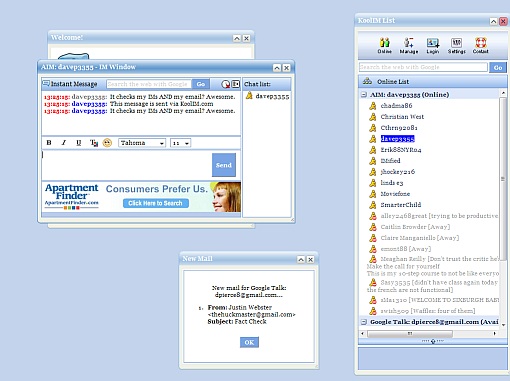Collapse the AIM IM Window with the arrow
Screen dimensions: 510x381
click(277, 68)
